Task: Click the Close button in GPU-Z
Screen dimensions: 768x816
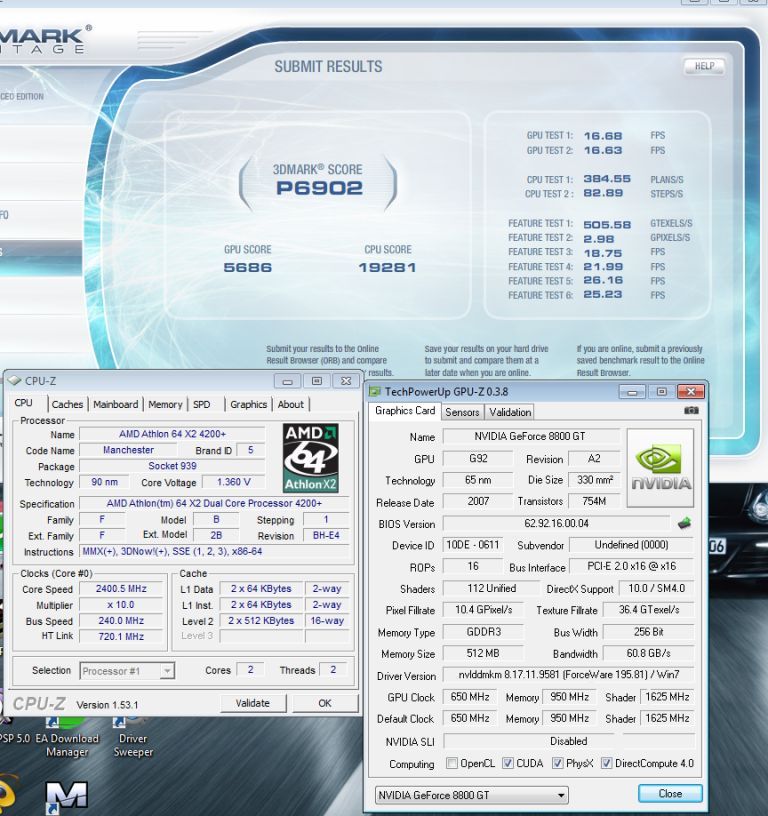Action: point(670,794)
